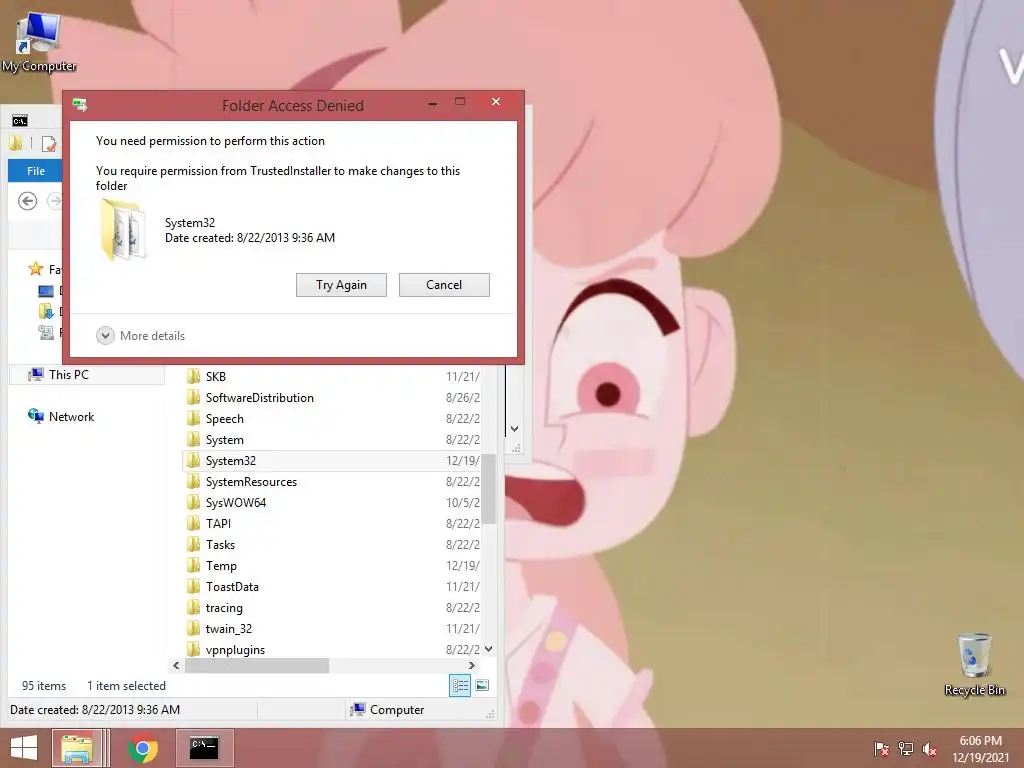Click the file list's vertical scrollbar down arrow
Image resolution: width=1024 pixels, height=768 pixels.
coord(488,649)
